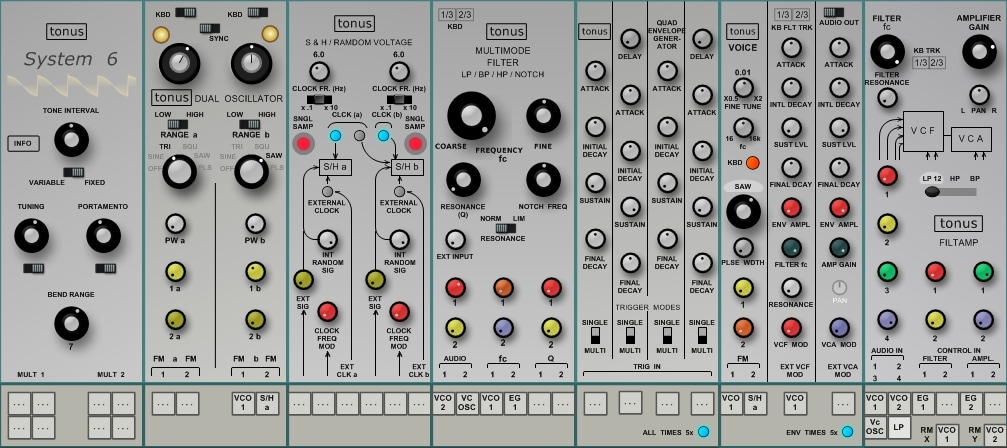Open the S/H a patch slot under dual oscillator

267,402
